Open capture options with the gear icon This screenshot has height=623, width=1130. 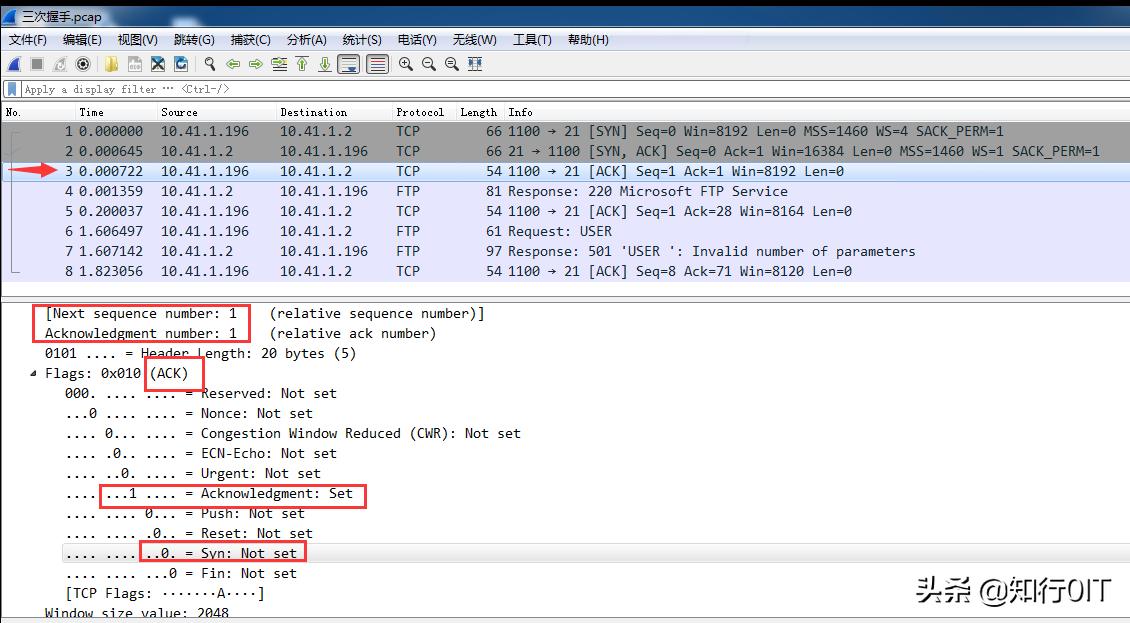point(81,64)
